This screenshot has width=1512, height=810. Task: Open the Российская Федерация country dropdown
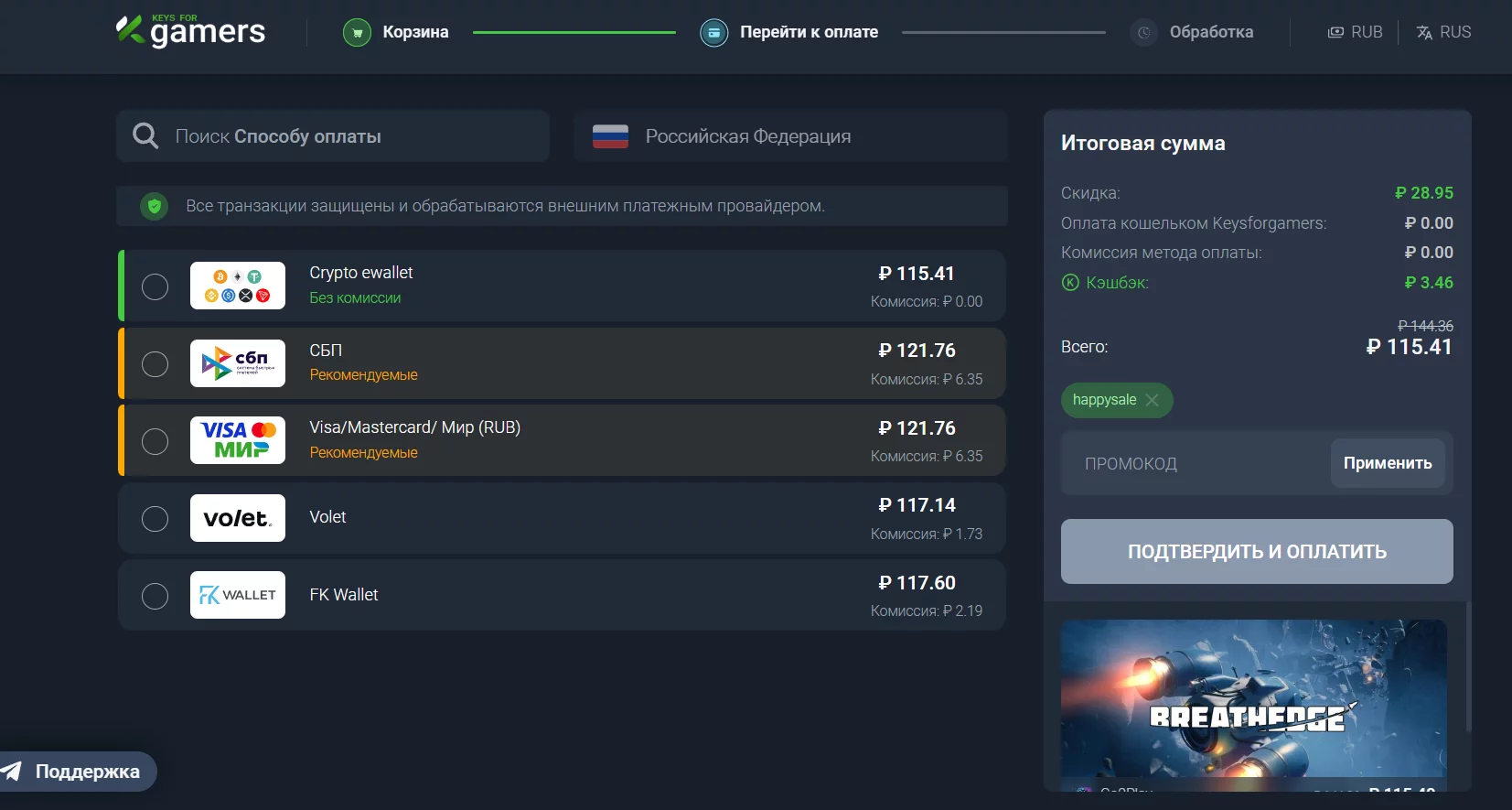tap(790, 136)
